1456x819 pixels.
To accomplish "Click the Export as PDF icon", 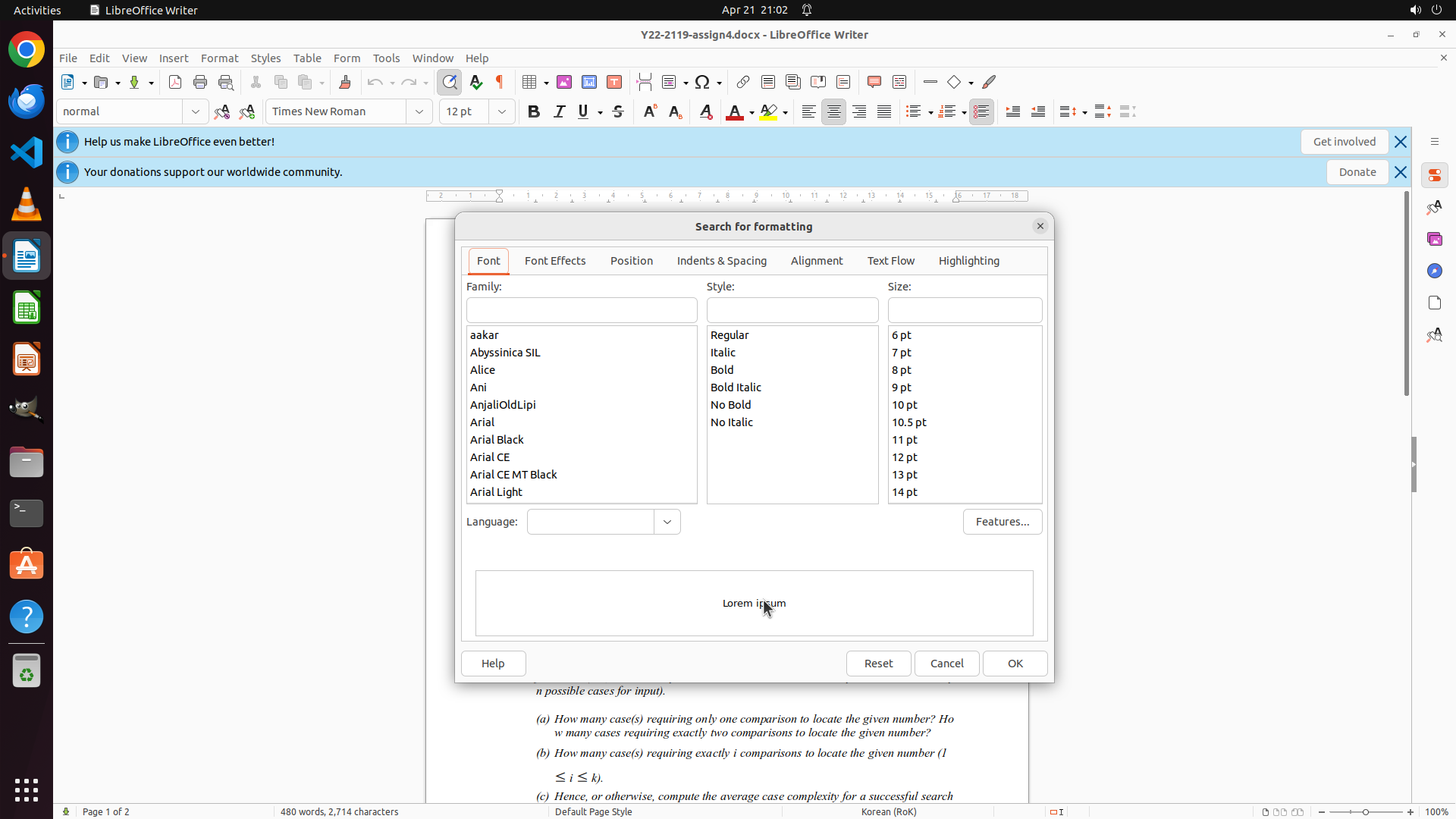I will (x=175, y=82).
